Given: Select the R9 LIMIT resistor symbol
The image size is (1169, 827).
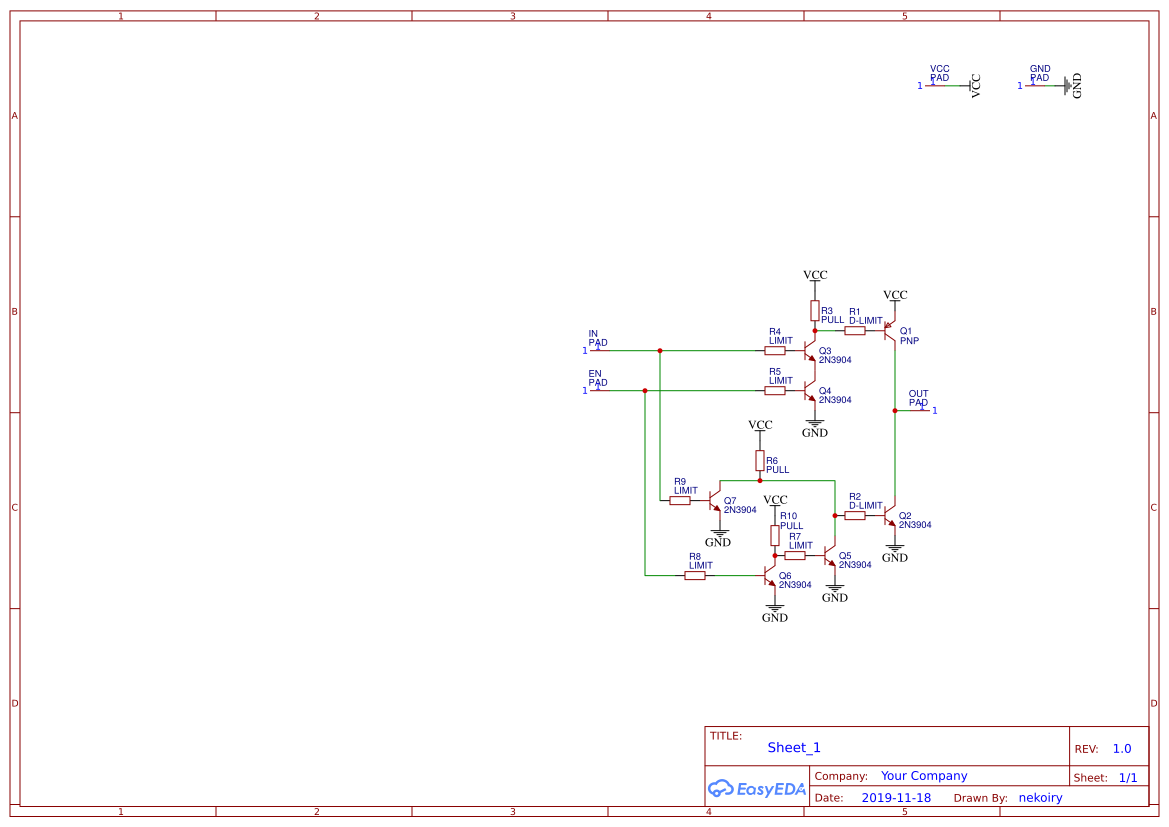Looking at the screenshot, I should coord(681,498).
